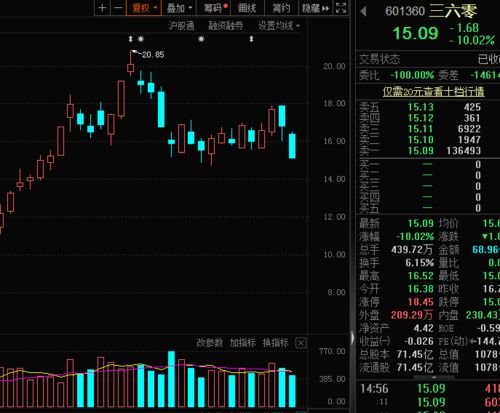Click the middle star event marker
Viewport: 500px width, 413px height.
point(201,39)
